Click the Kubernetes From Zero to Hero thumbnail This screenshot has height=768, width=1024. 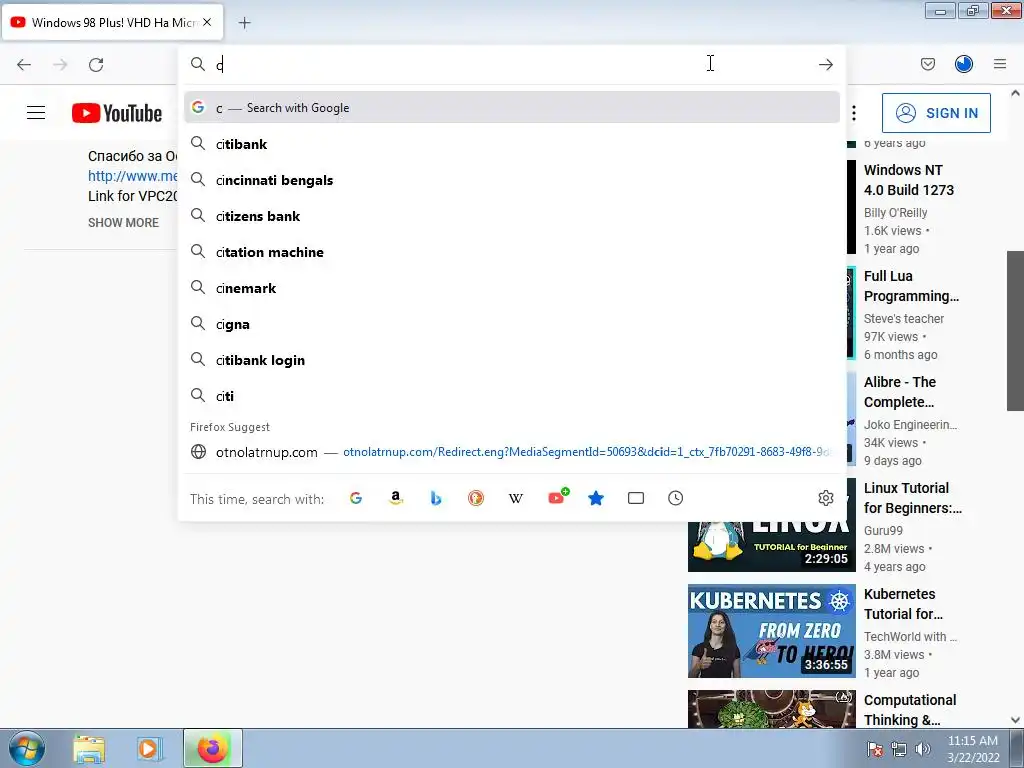coord(771,631)
